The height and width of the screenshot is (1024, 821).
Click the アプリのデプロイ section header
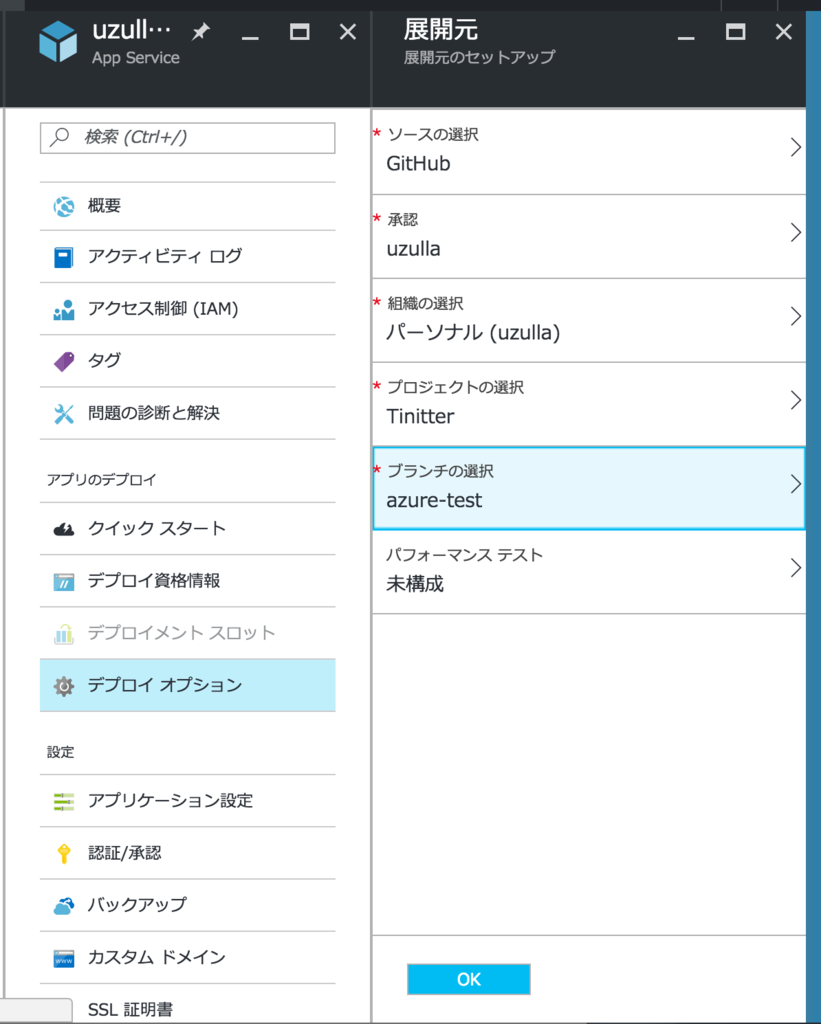102,480
